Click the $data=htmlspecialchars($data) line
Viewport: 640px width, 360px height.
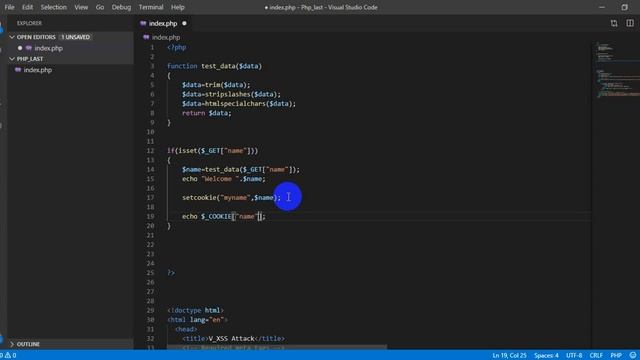click(239, 104)
